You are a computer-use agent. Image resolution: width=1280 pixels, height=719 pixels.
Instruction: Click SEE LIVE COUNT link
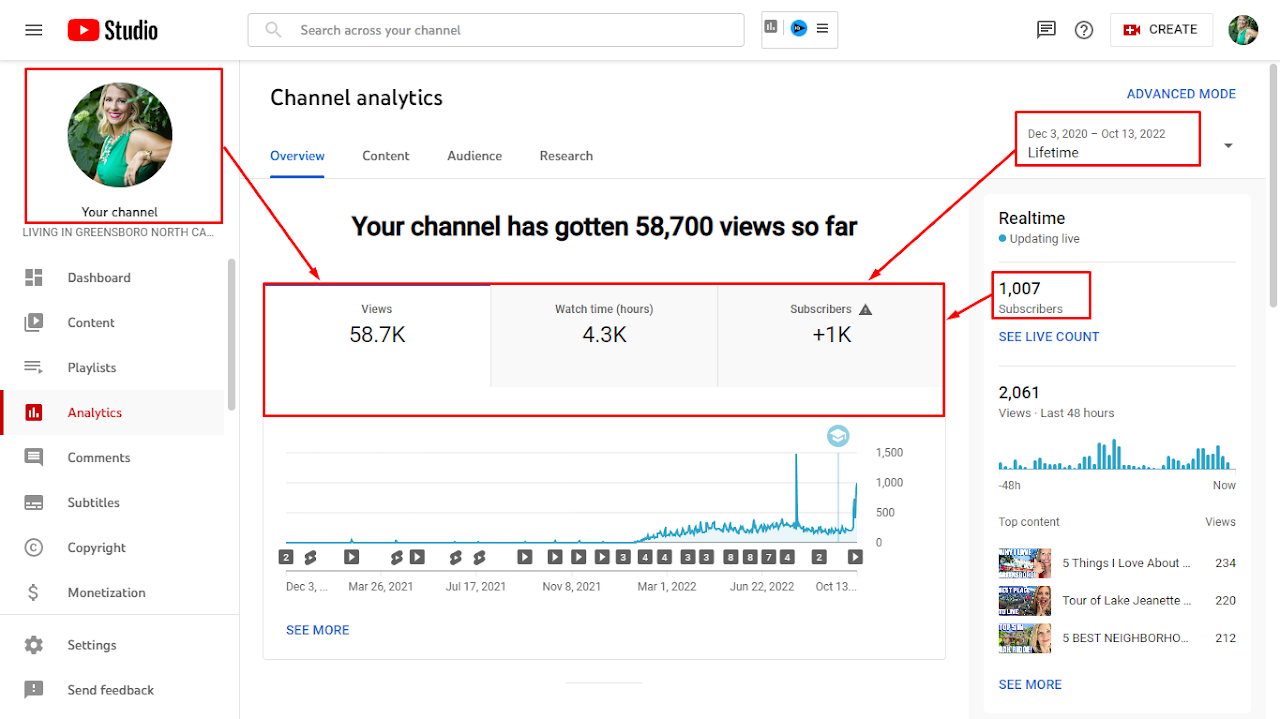(1048, 336)
